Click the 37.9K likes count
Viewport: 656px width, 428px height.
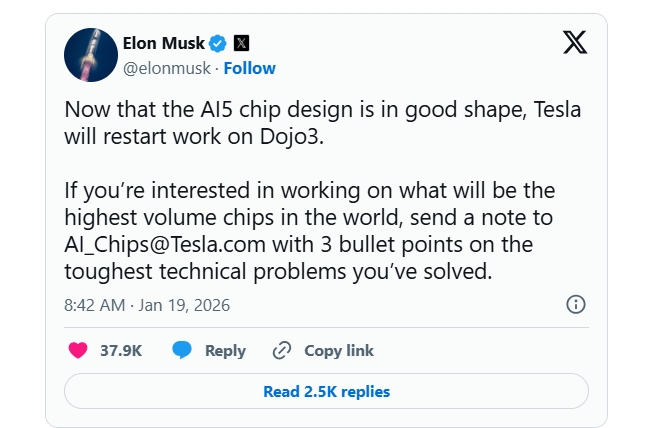point(121,350)
